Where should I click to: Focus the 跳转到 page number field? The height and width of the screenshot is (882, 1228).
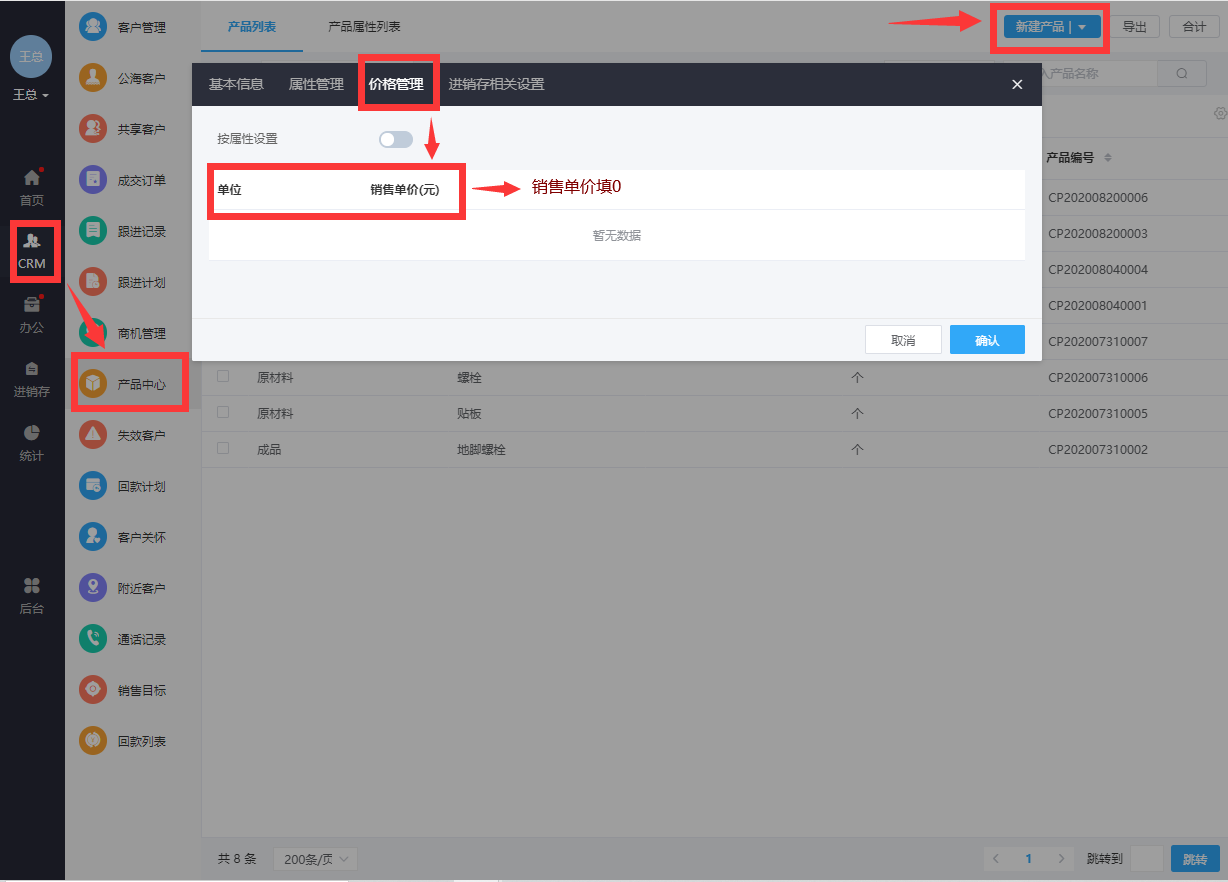pos(1148,859)
